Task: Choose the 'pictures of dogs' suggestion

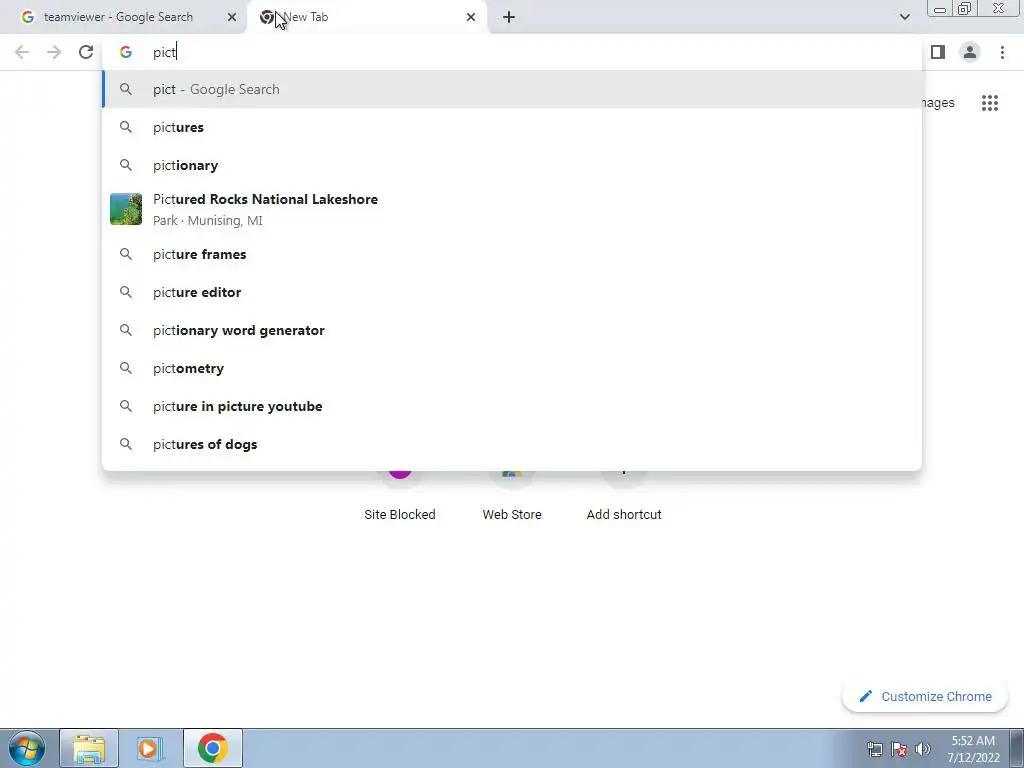Action: 512,443
